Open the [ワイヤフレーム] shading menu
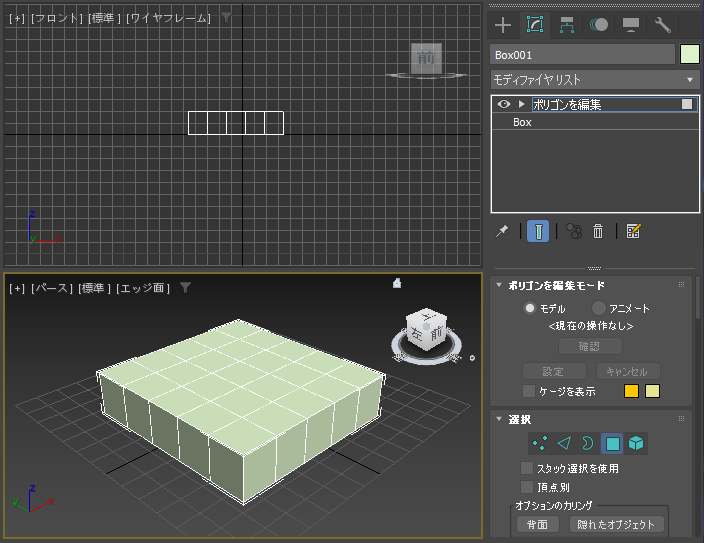This screenshot has height=543, width=704. click(x=168, y=18)
